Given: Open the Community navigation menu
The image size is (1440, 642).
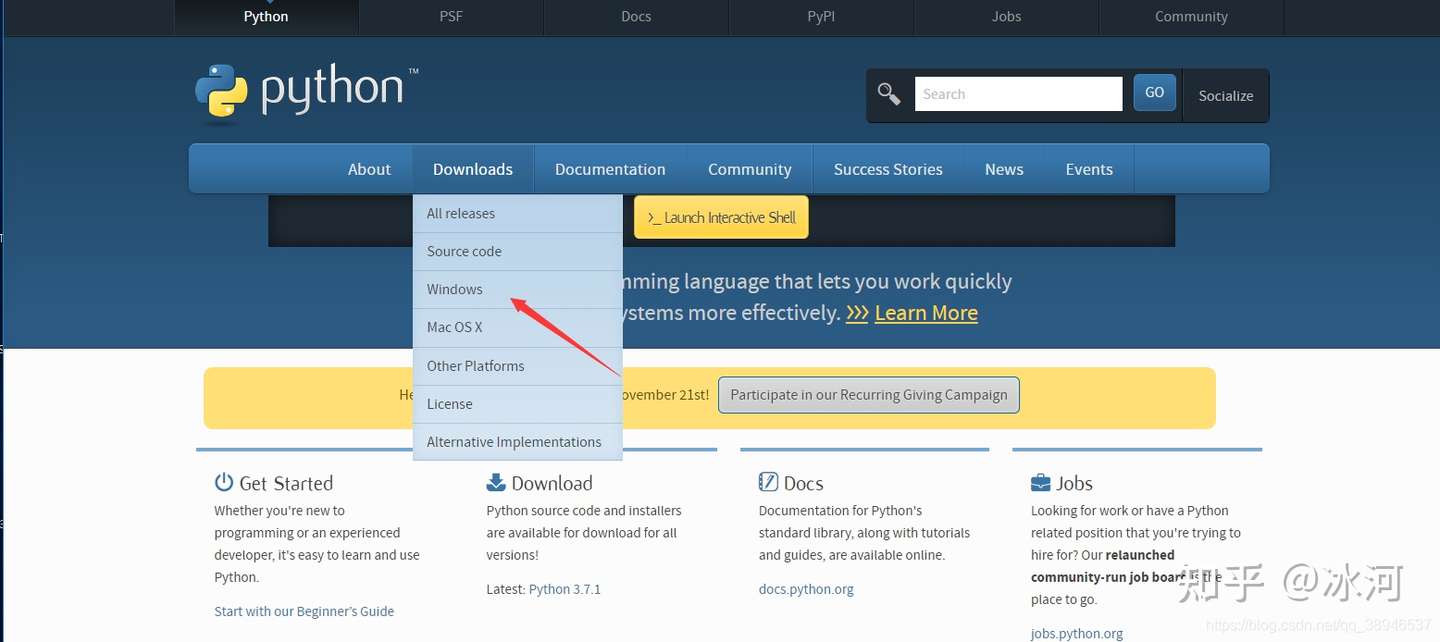Looking at the screenshot, I should (750, 169).
